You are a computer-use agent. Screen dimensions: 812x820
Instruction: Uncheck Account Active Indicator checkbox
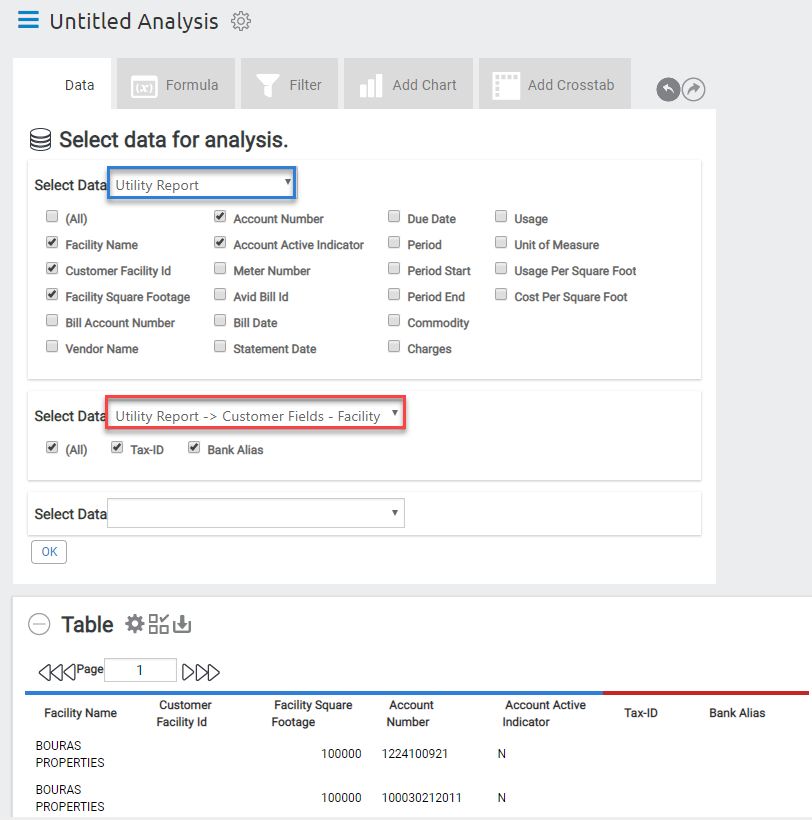(x=220, y=242)
